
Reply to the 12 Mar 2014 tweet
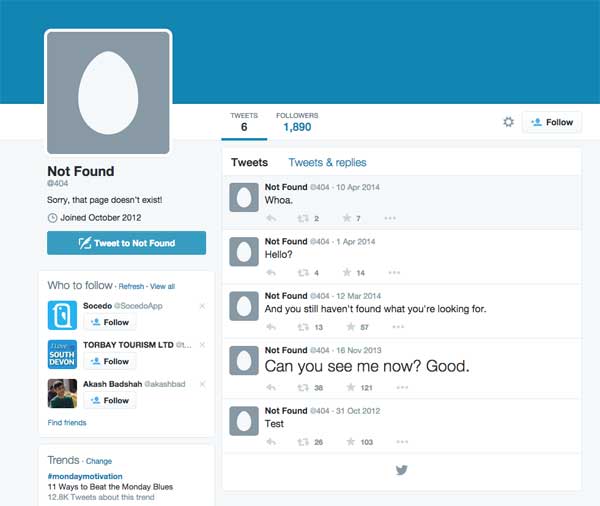click(270, 327)
